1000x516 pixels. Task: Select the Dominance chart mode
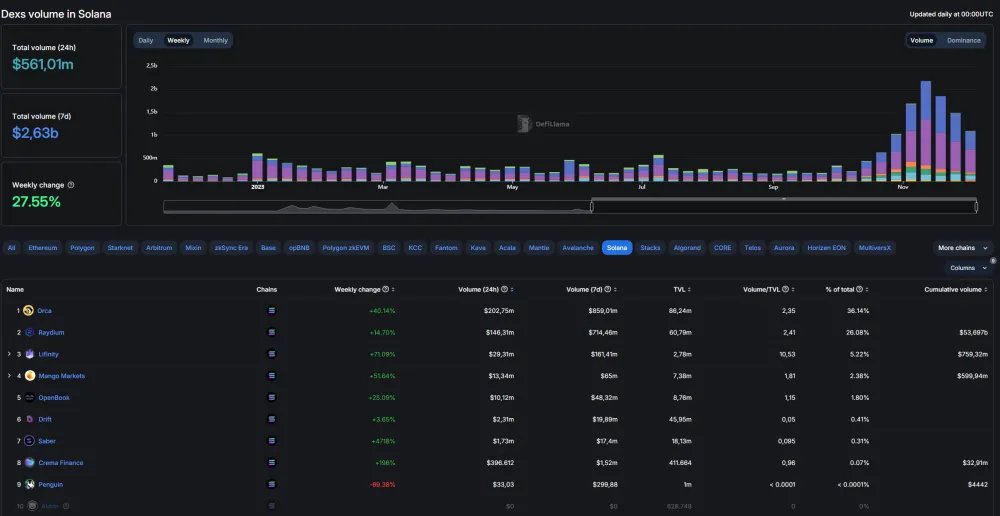point(963,40)
